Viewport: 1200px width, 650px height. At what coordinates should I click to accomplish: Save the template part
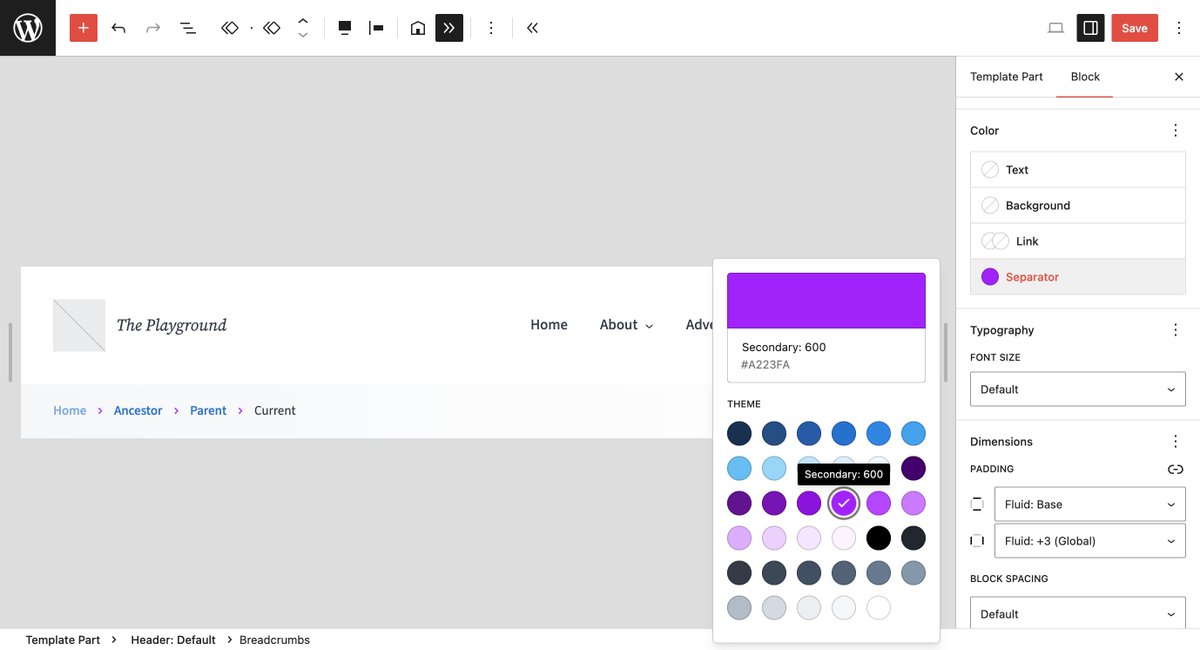point(1134,28)
